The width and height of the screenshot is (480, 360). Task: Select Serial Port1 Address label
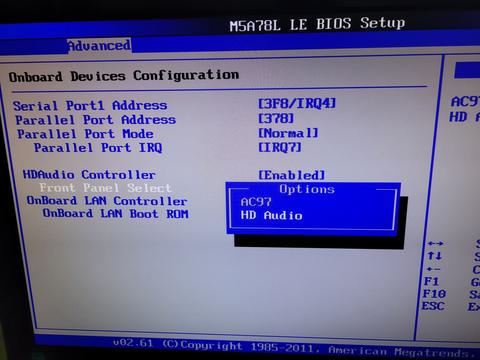click(90, 106)
